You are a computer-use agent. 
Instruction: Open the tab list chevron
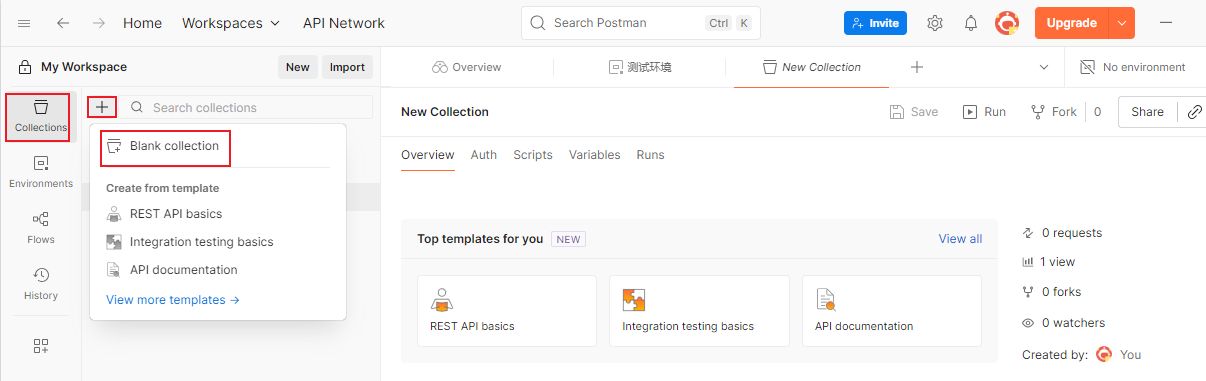pyautogui.click(x=1044, y=67)
